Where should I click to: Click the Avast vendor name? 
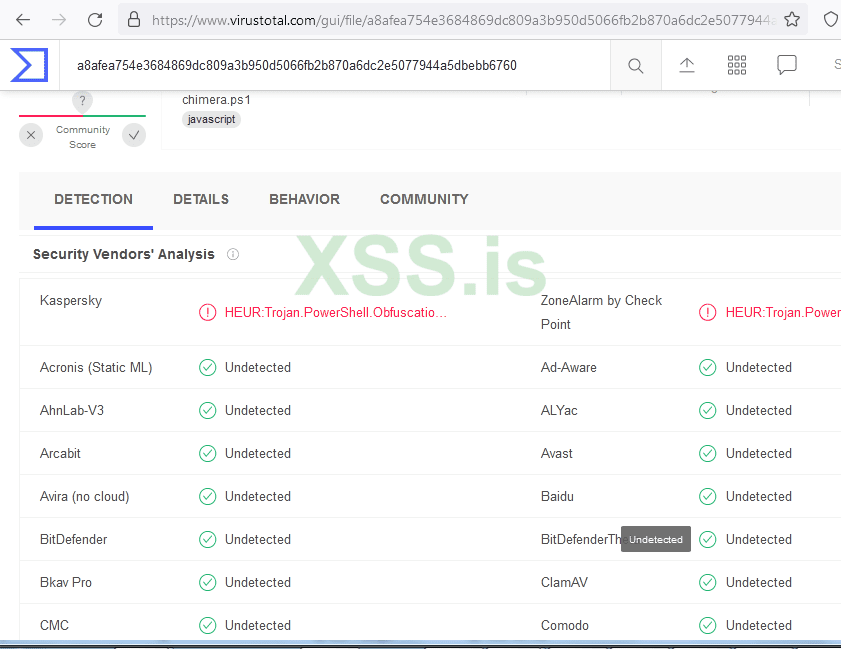pyautogui.click(x=557, y=453)
